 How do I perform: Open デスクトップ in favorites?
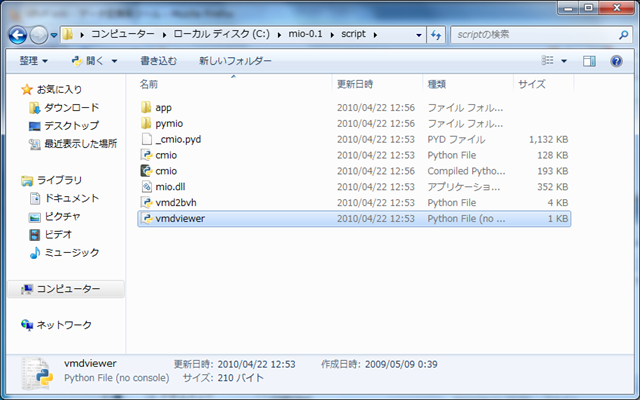coord(71,126)
